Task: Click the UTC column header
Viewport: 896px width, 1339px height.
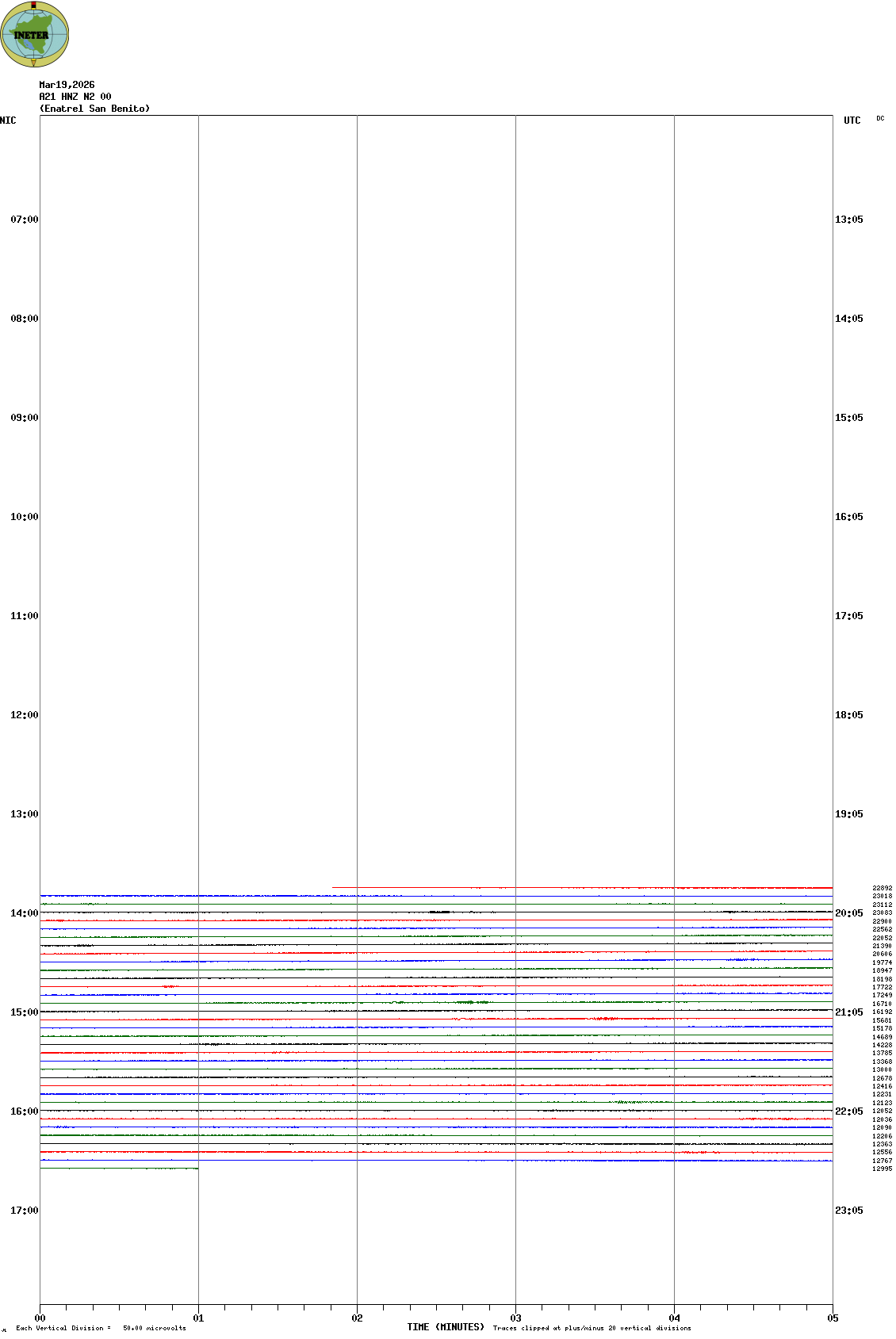Action: coord(852,121)
